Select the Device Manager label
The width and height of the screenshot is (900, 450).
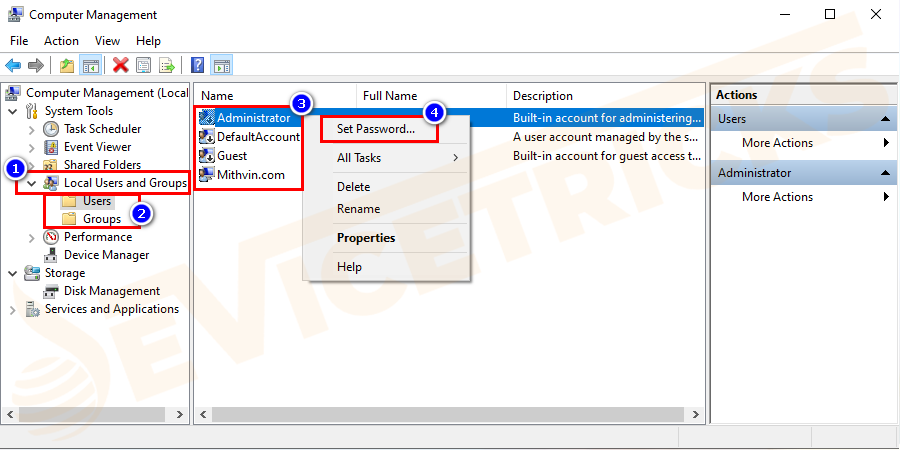coord(107,255)
